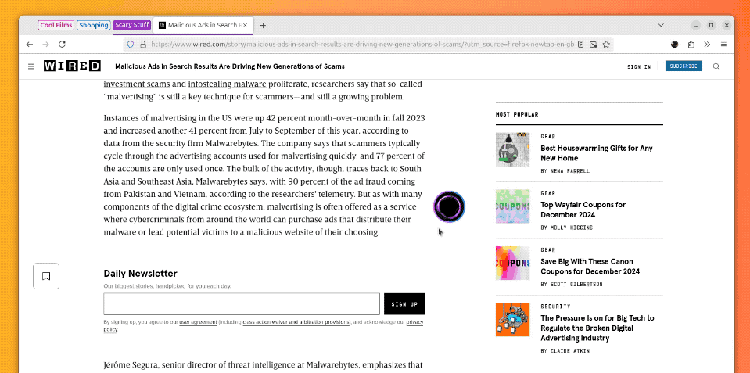Click the Housewarming Gifts article thumbnail
750x373 pixels.
512,149
